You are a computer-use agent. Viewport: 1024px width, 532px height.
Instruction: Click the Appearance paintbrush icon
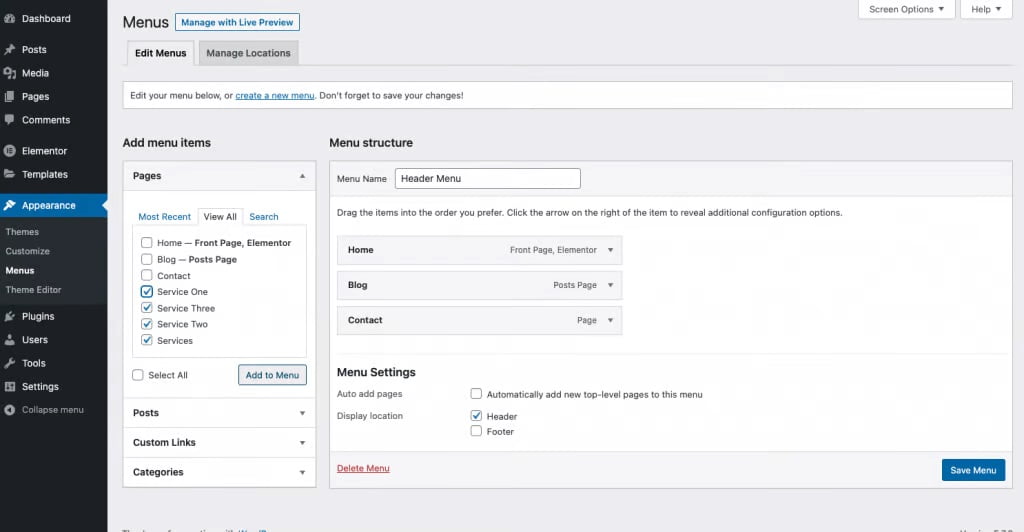click(10, 206)
